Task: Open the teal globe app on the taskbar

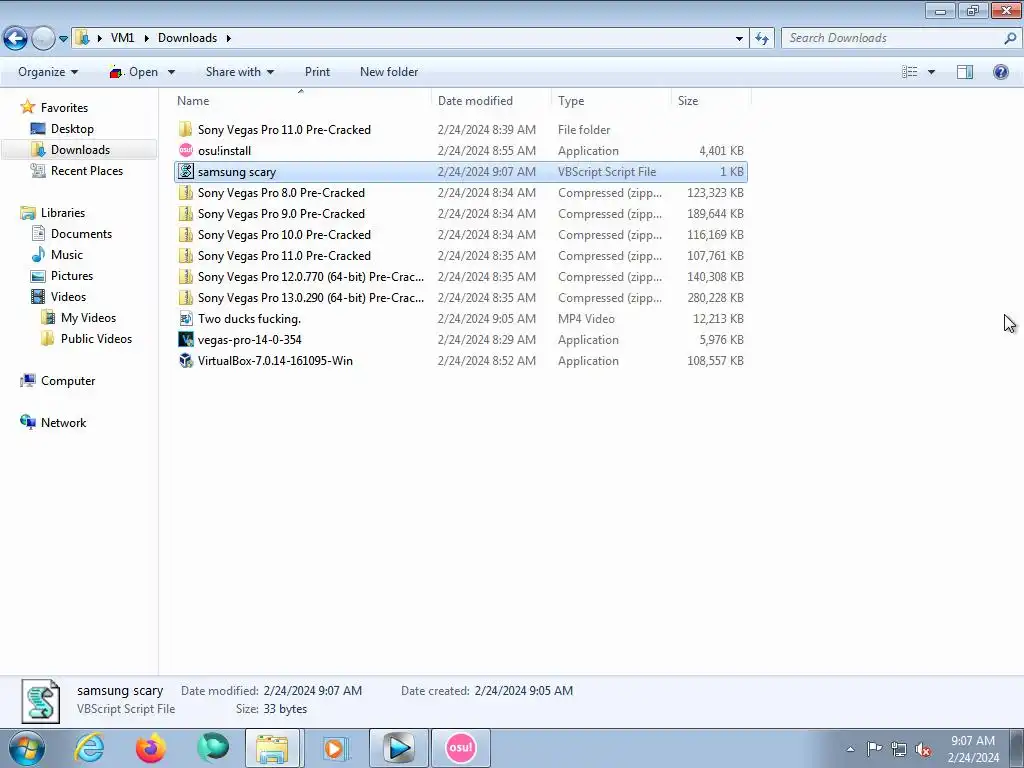Action: 213,748
